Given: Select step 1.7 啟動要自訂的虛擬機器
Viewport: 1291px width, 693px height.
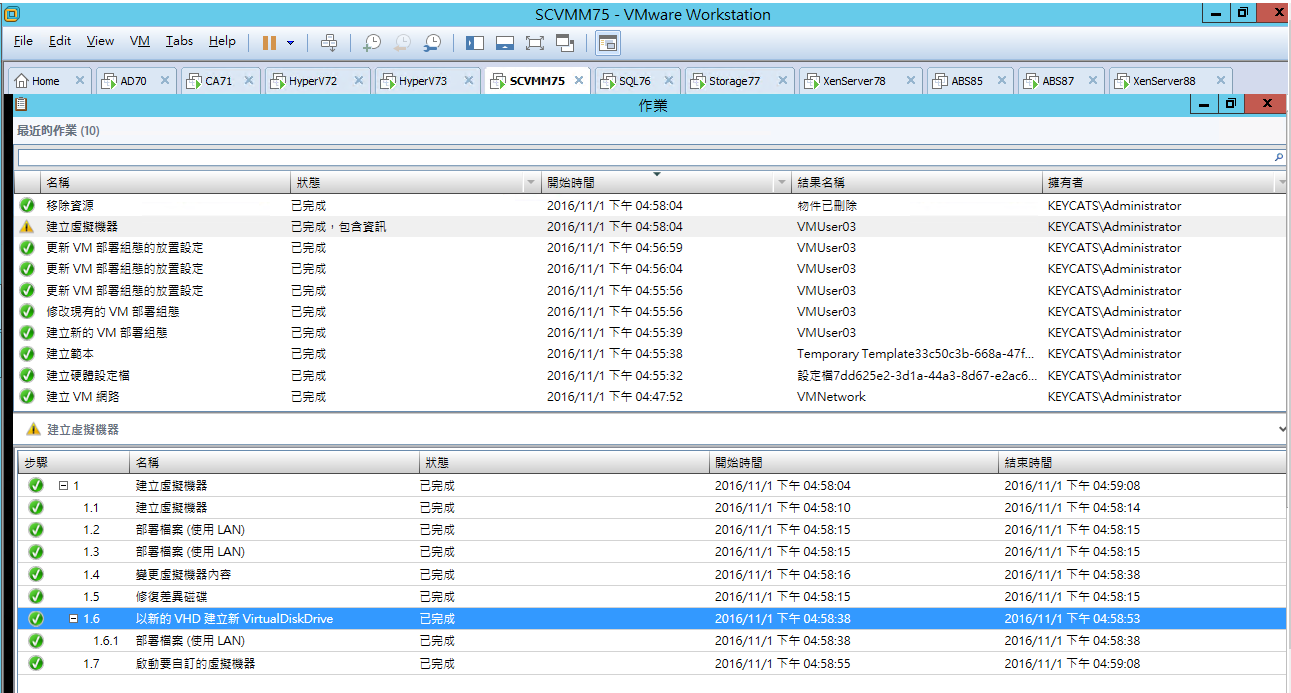Looking at the screenshot, I should coord(652,663).
